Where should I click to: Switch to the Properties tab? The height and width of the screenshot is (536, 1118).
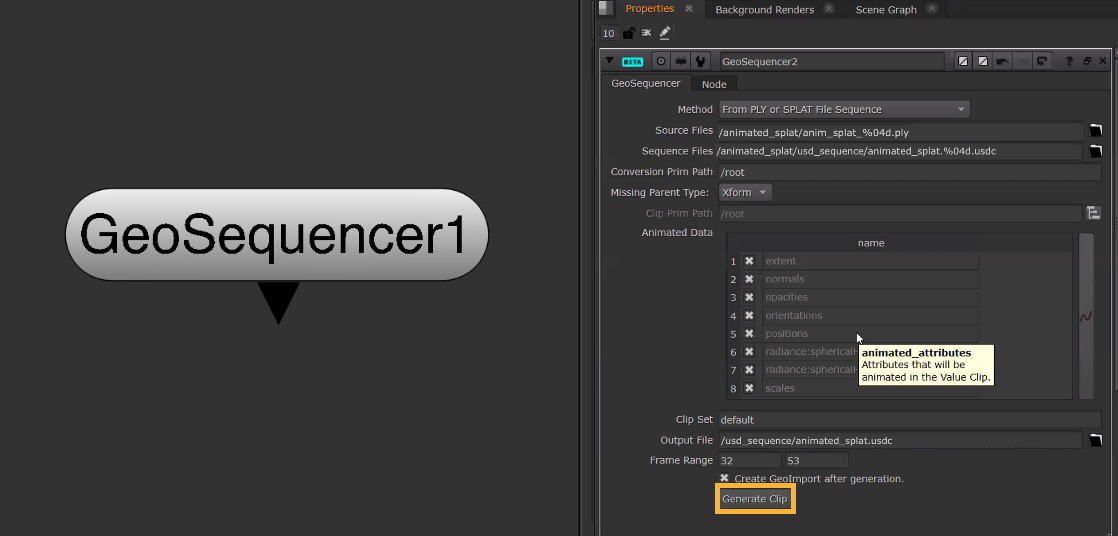pos(650,9)
